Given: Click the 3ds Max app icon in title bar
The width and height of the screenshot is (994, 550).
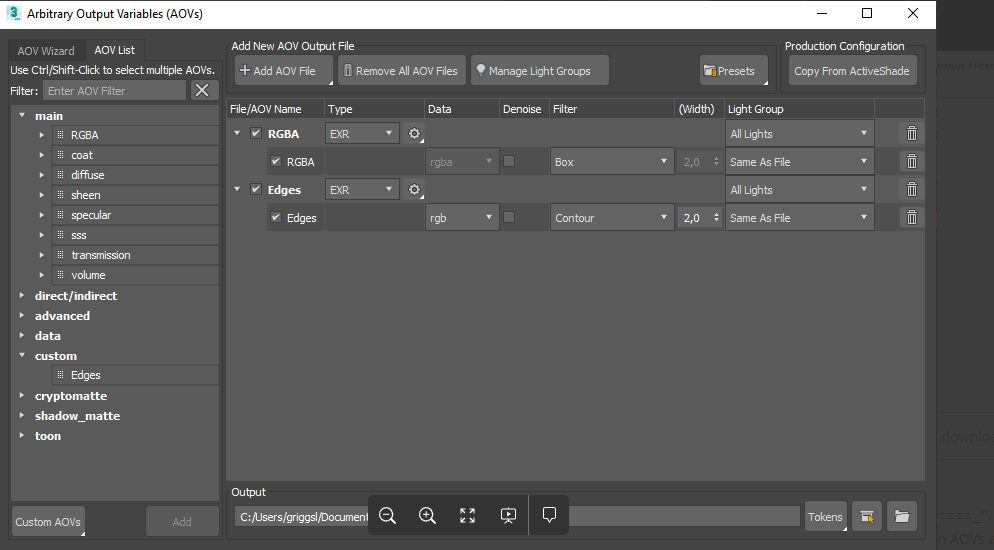Looking at the screenshot, I should coord(13,13).
